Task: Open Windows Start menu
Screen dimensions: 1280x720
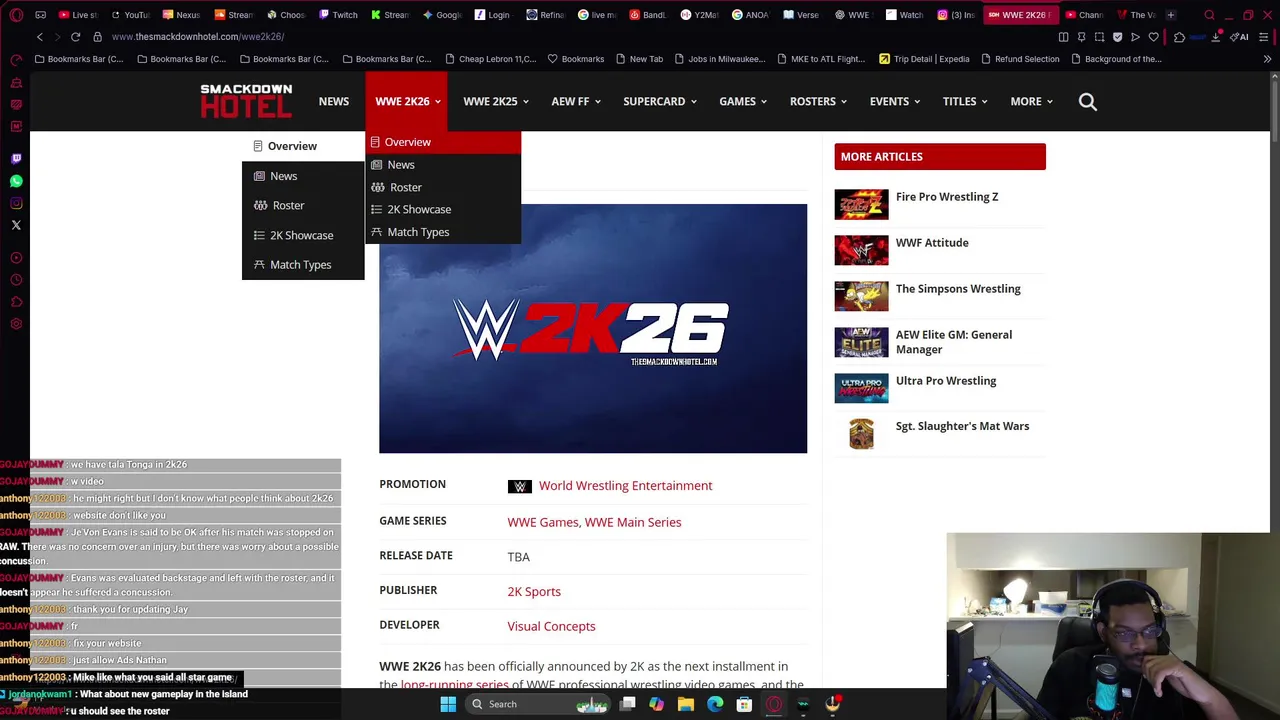Action: click(x=448, y=704)
